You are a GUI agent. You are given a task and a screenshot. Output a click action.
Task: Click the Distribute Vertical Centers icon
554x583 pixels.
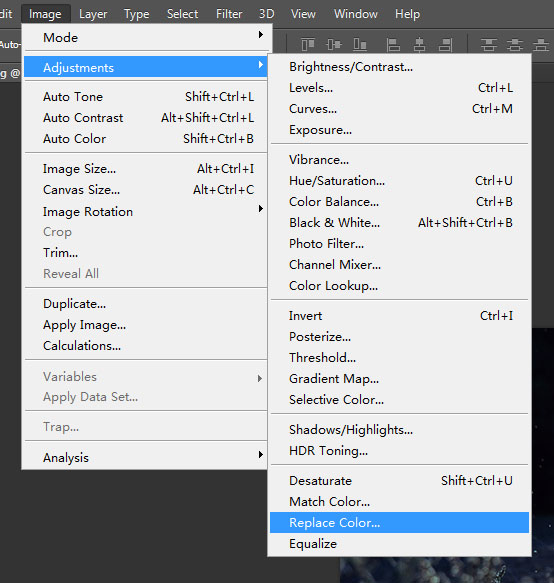(515, 45)
